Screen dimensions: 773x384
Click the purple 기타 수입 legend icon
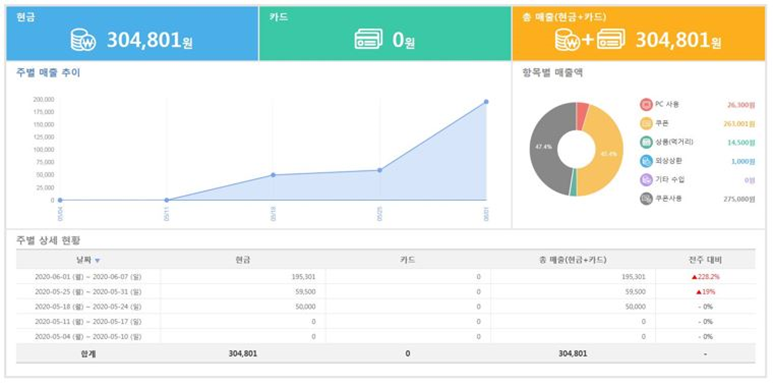(646, 180)
